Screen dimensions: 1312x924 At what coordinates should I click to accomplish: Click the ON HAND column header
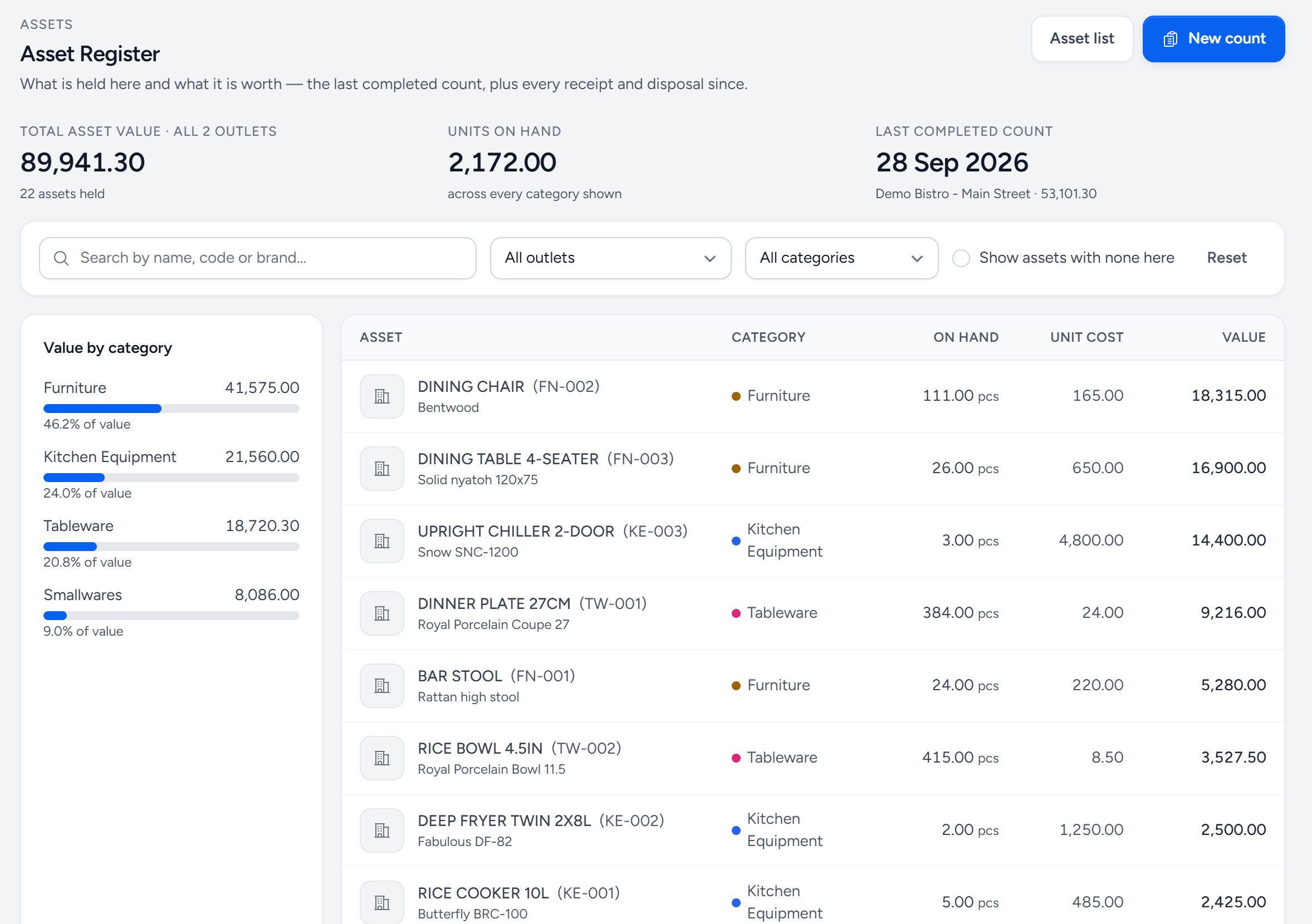(966, 337)
